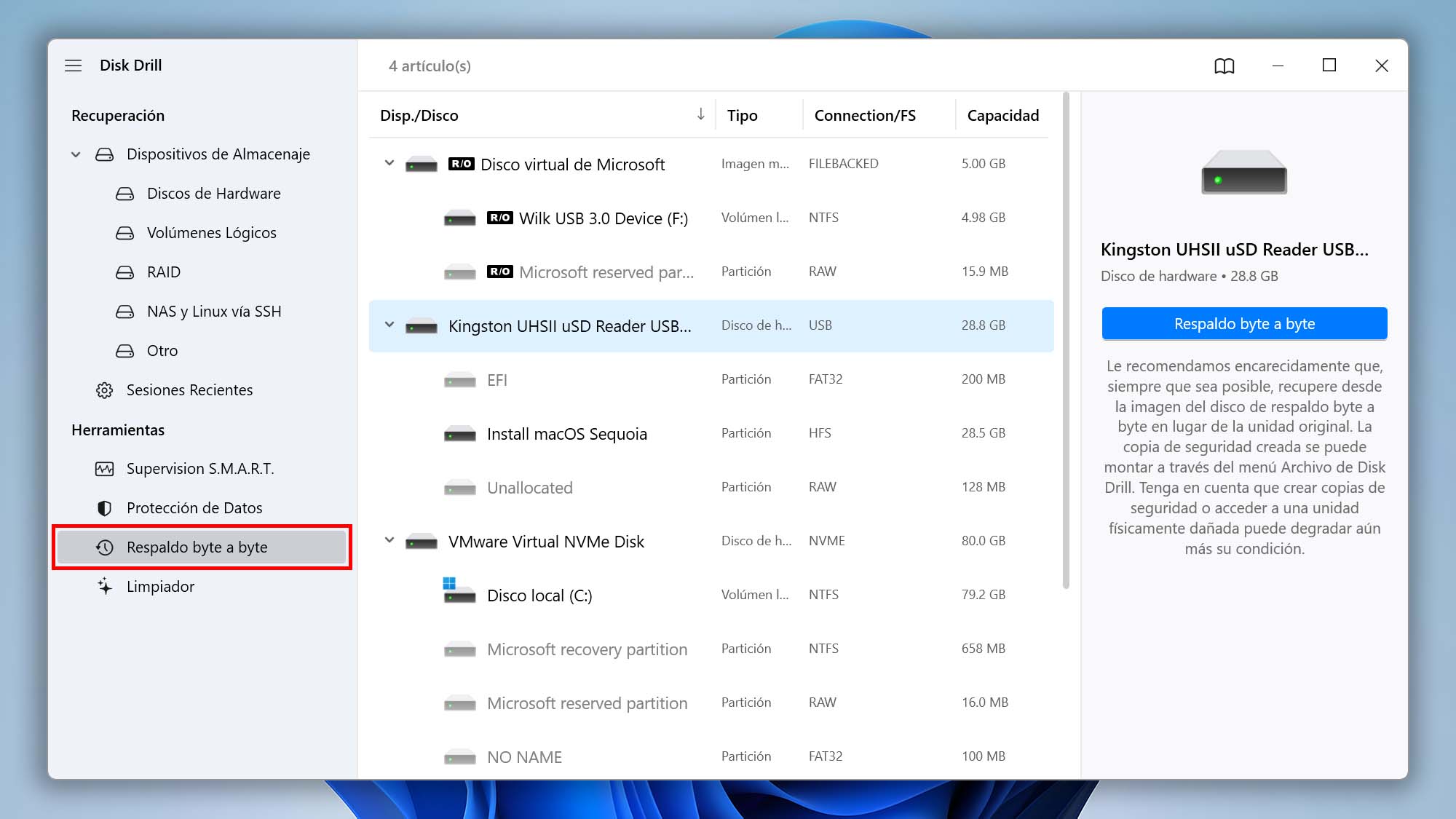Collapse the Disco virtual de Microsoft row

point(389,164)
